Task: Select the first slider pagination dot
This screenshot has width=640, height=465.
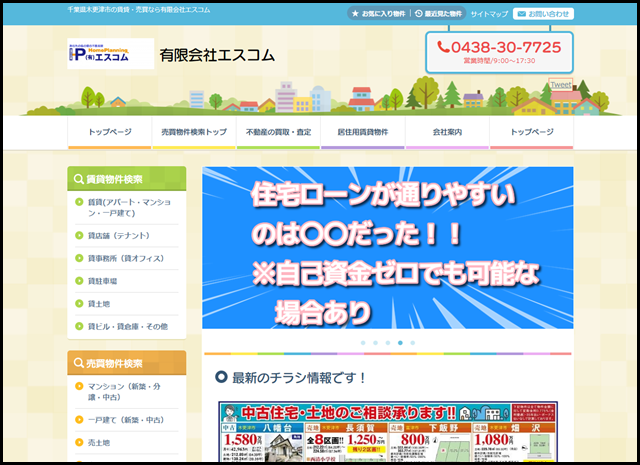Action: click(363, 343)
